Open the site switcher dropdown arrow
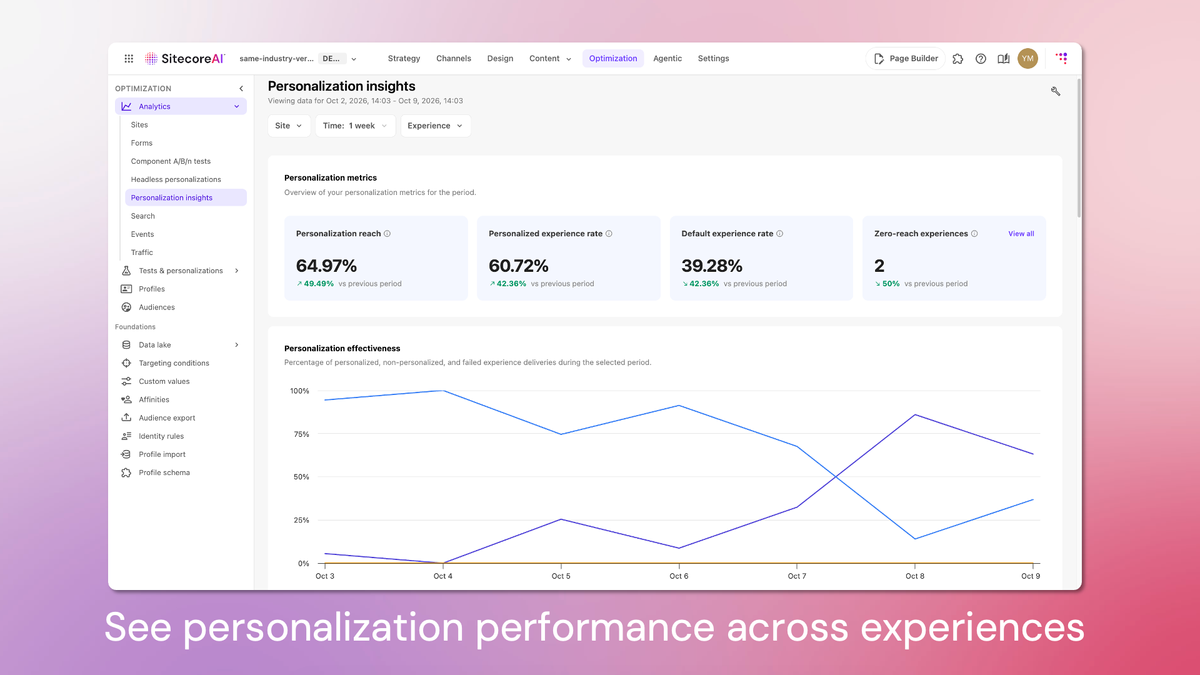 click(x=354, y=59)
